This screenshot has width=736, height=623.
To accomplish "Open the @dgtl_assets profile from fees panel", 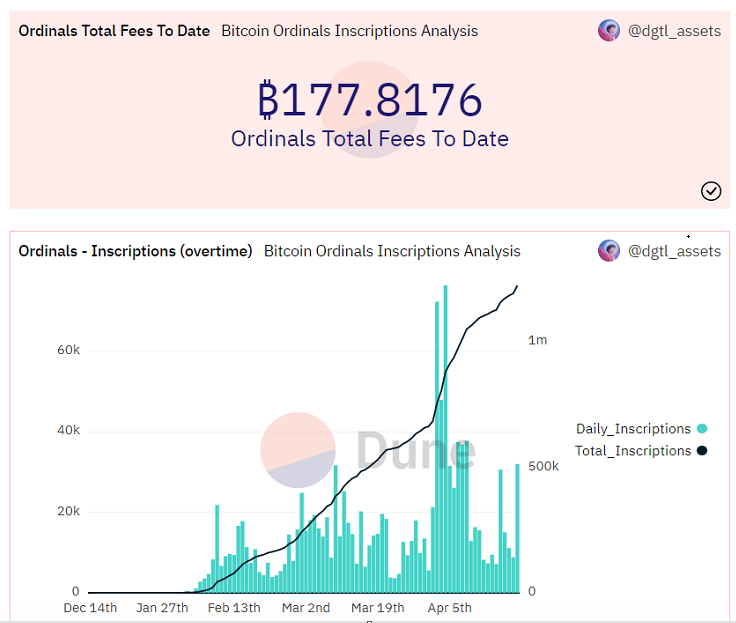I will pos(674,31).
